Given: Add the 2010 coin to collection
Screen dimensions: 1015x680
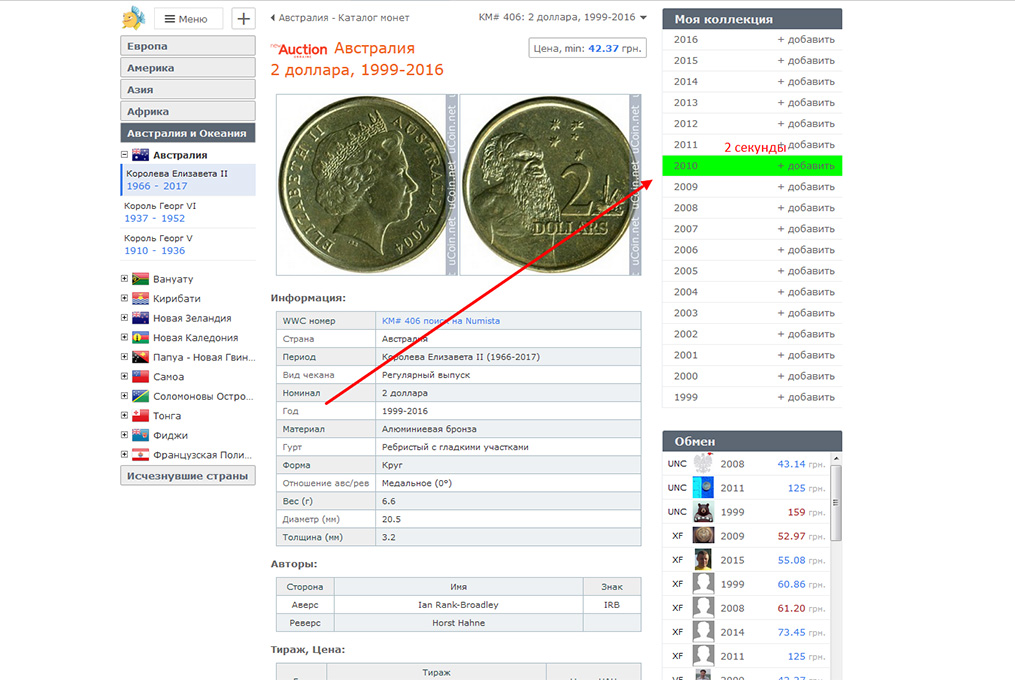Looking at the screenshot, I should [805, 166].
